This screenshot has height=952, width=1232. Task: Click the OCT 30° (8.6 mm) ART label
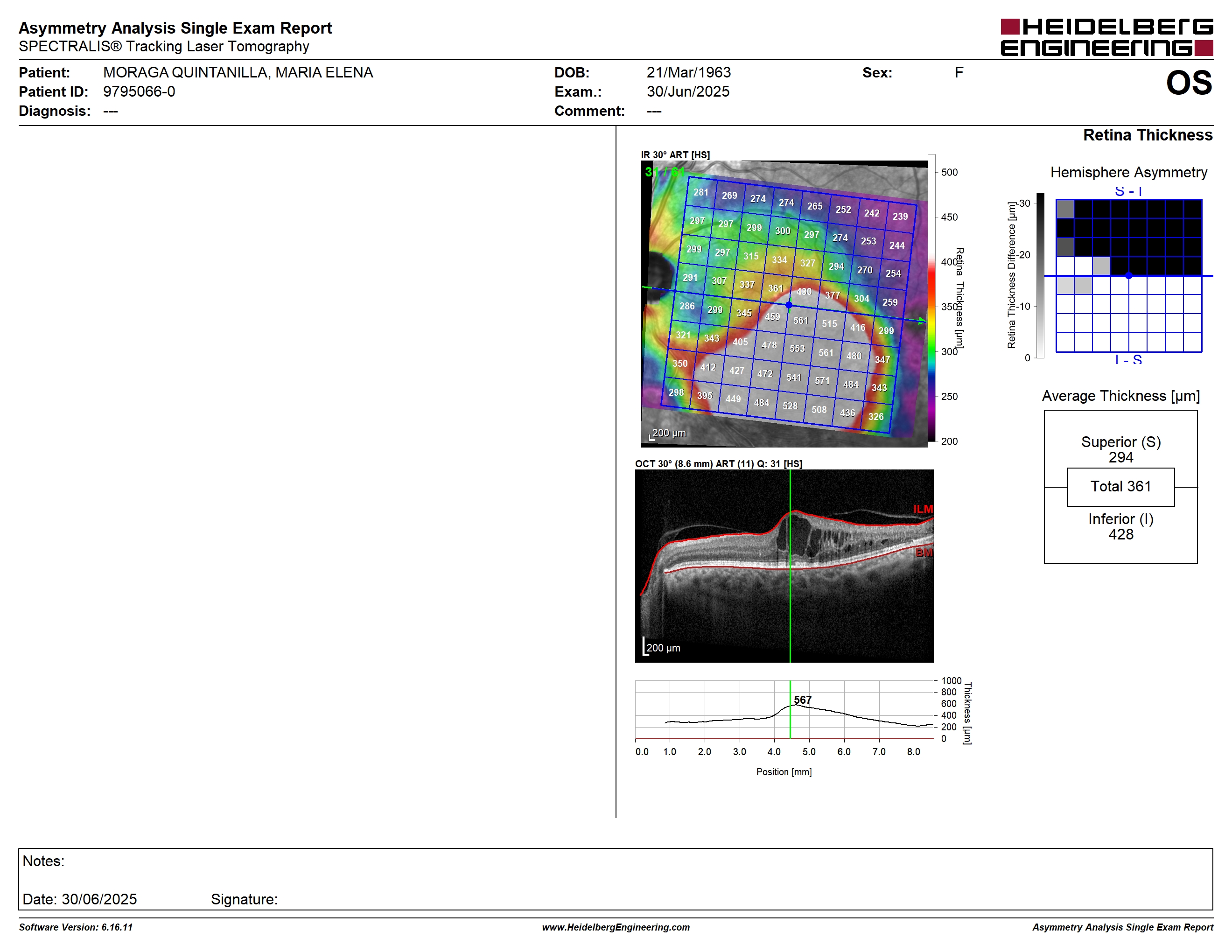[719, 464]
